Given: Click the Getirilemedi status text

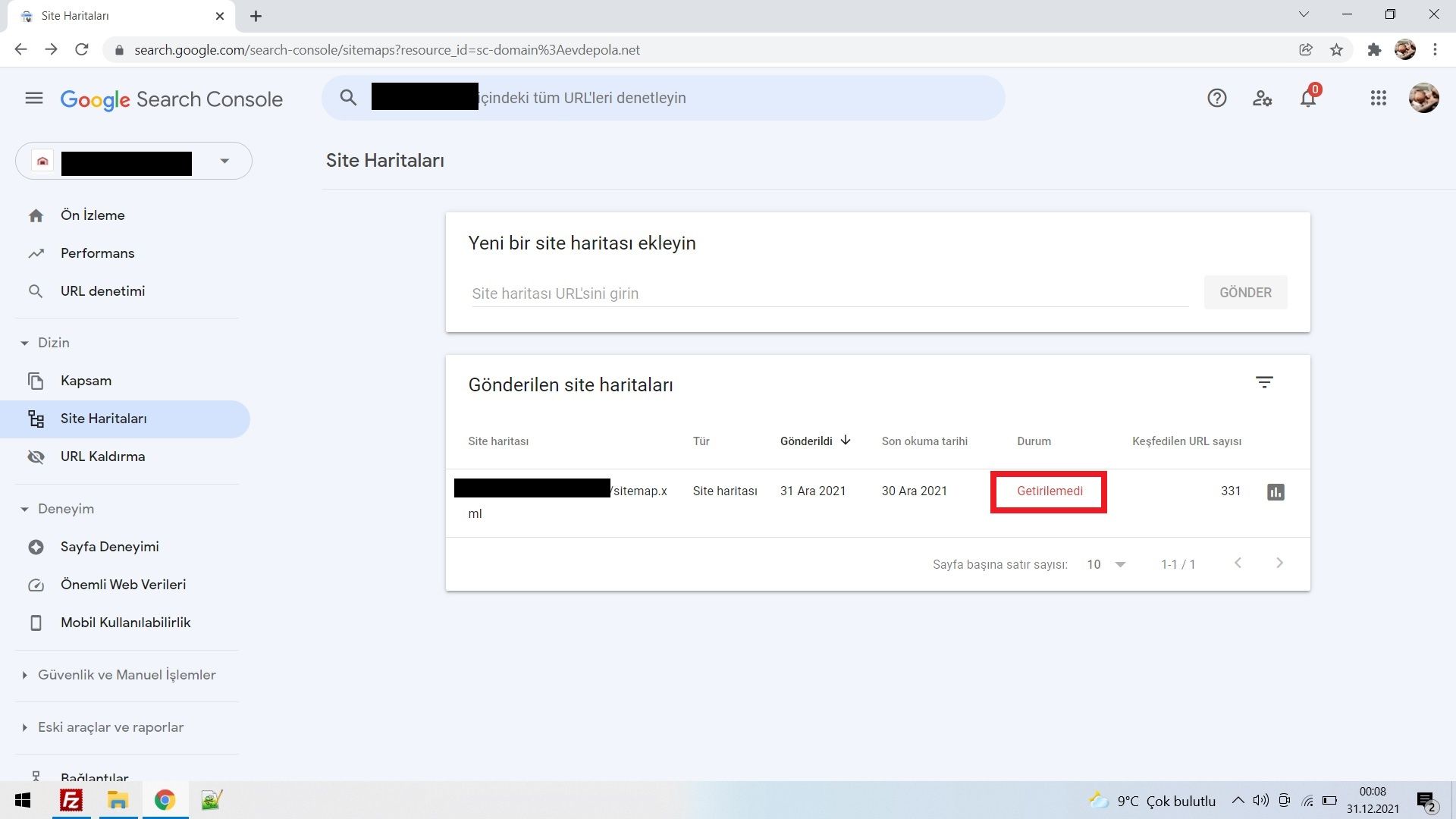Looking at the screenshot, I should pyautogui.click(x=1050, y=491).
